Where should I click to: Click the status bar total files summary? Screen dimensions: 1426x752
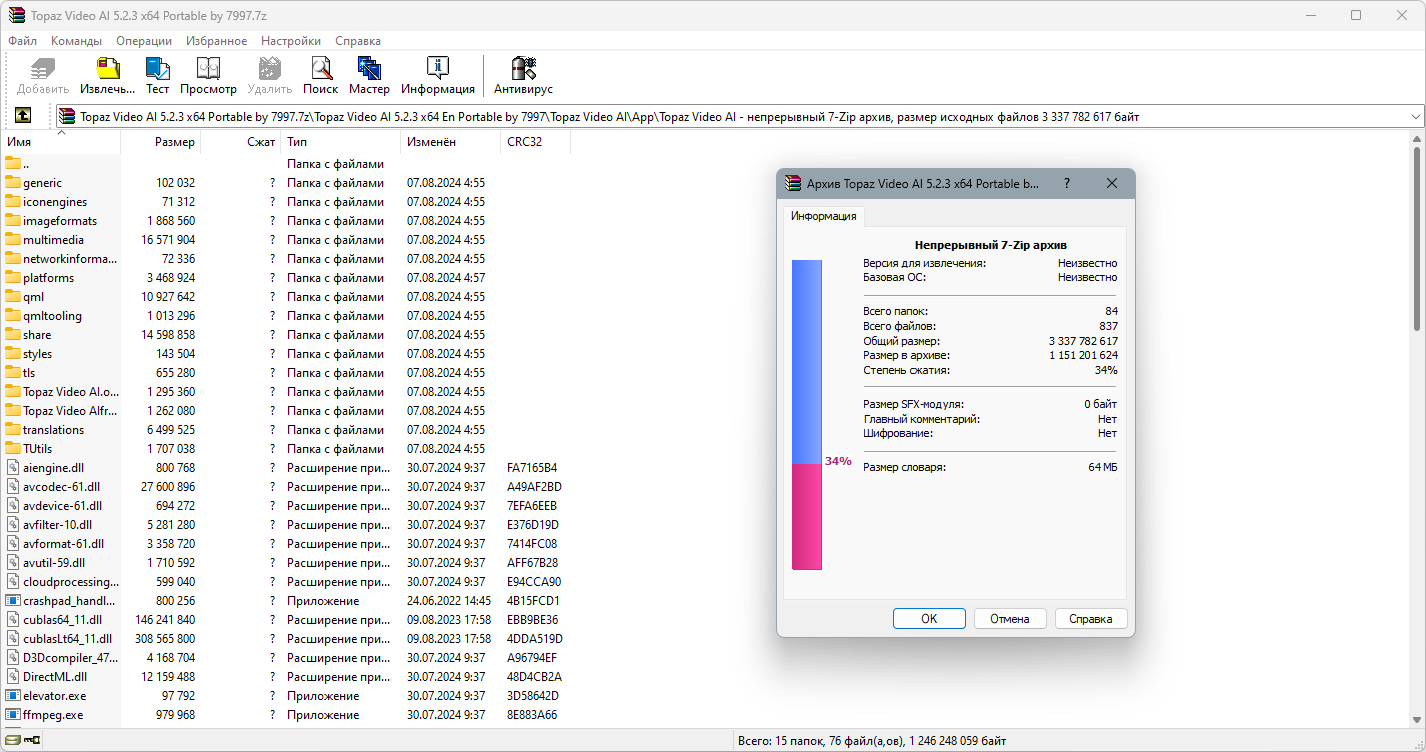(872, 741)
